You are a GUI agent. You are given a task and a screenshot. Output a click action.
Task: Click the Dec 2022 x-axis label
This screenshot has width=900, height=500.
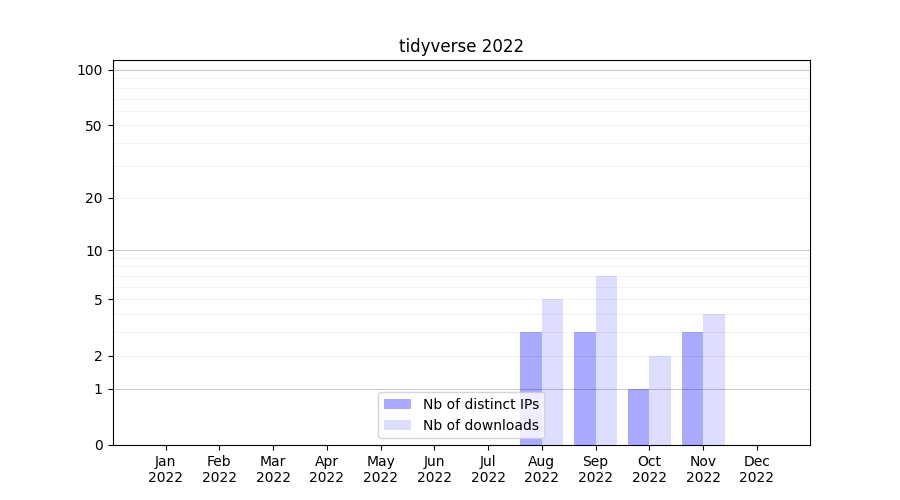pyautogui.click(x=756, y=469)
